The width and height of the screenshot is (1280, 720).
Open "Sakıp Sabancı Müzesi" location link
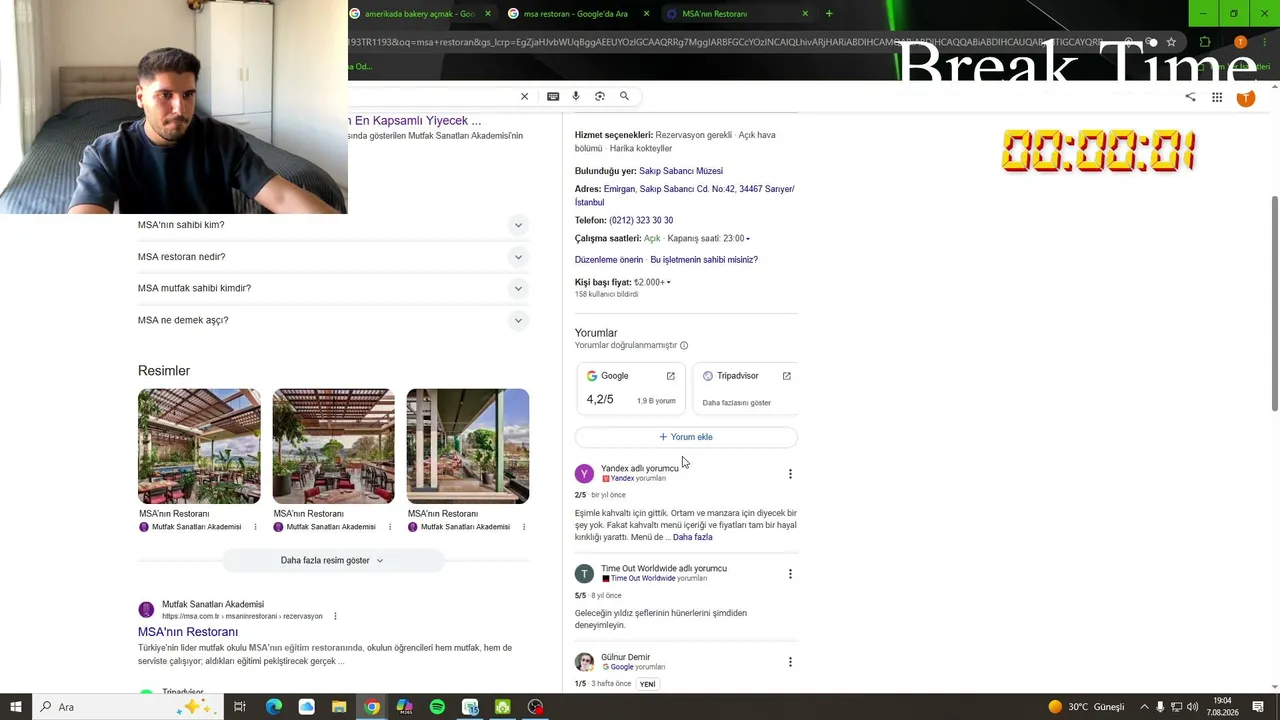(681, 171)
